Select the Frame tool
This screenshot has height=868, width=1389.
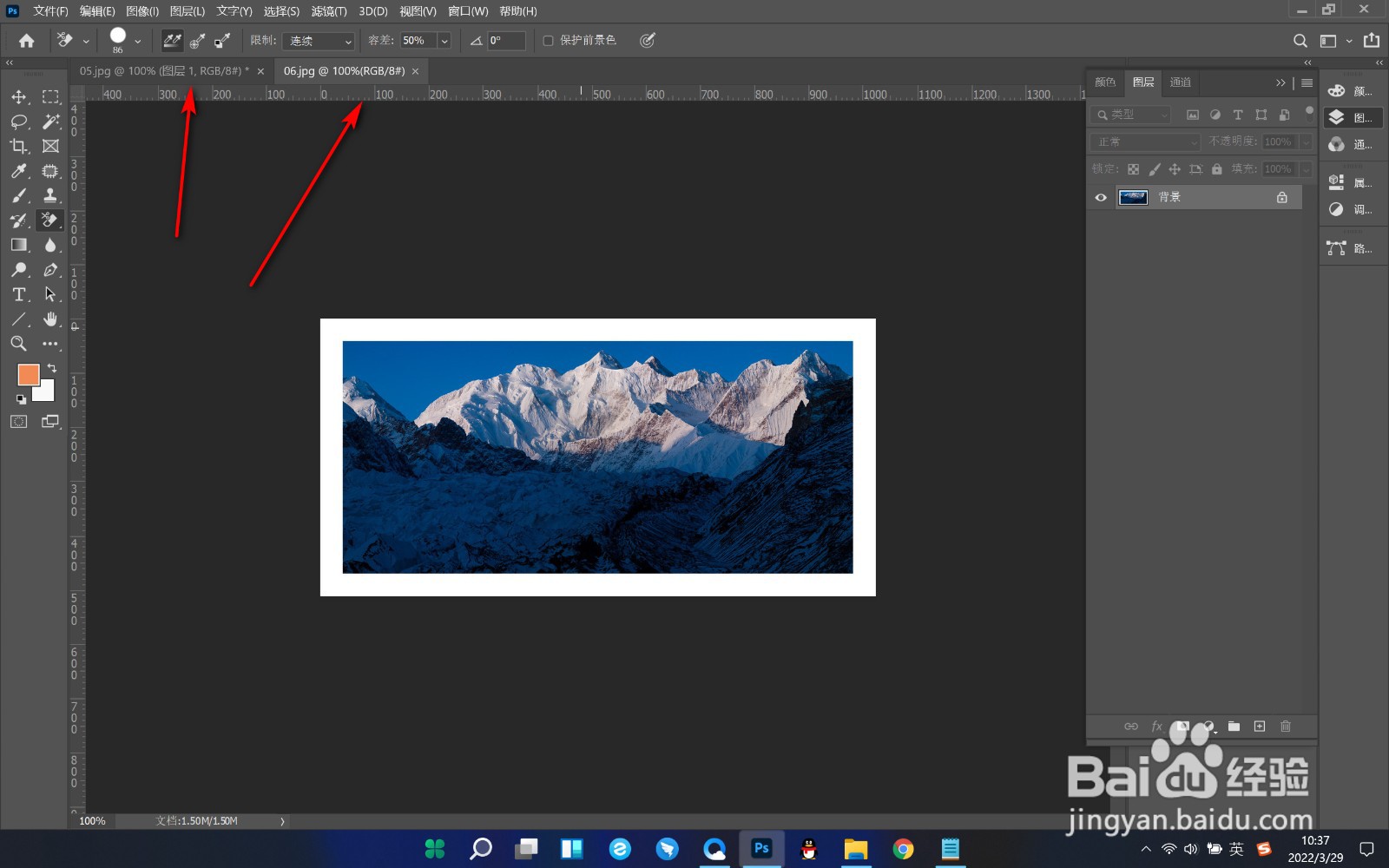click(x=51, y=146)
